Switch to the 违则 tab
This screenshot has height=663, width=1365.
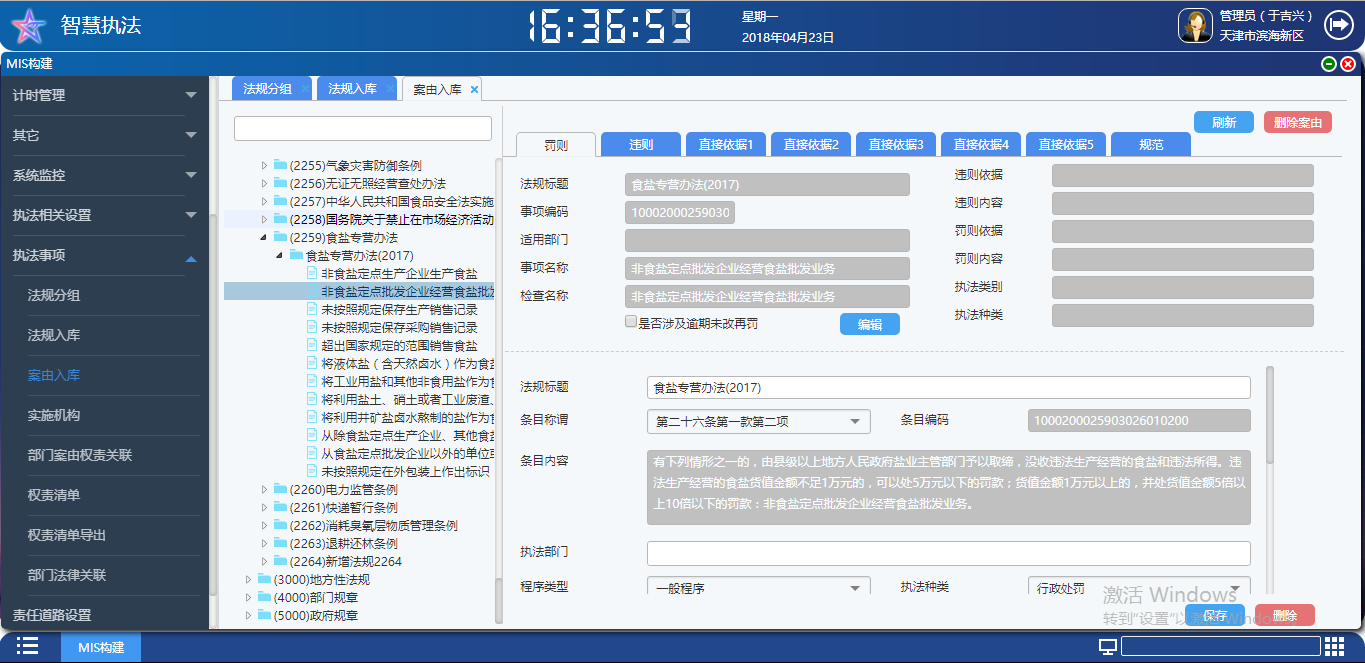[640, 145]
